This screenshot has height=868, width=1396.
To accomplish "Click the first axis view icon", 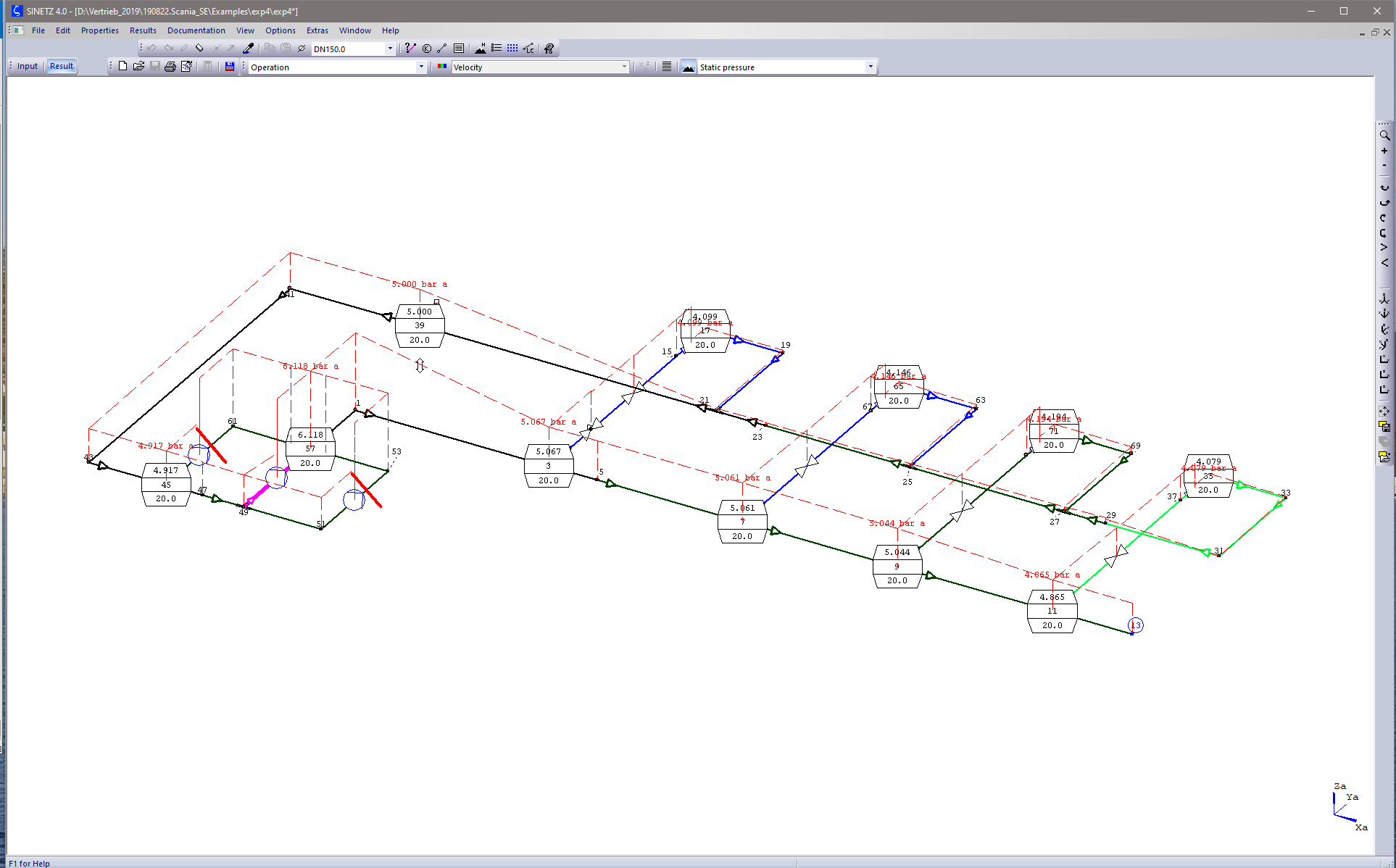I will 1384,299.
